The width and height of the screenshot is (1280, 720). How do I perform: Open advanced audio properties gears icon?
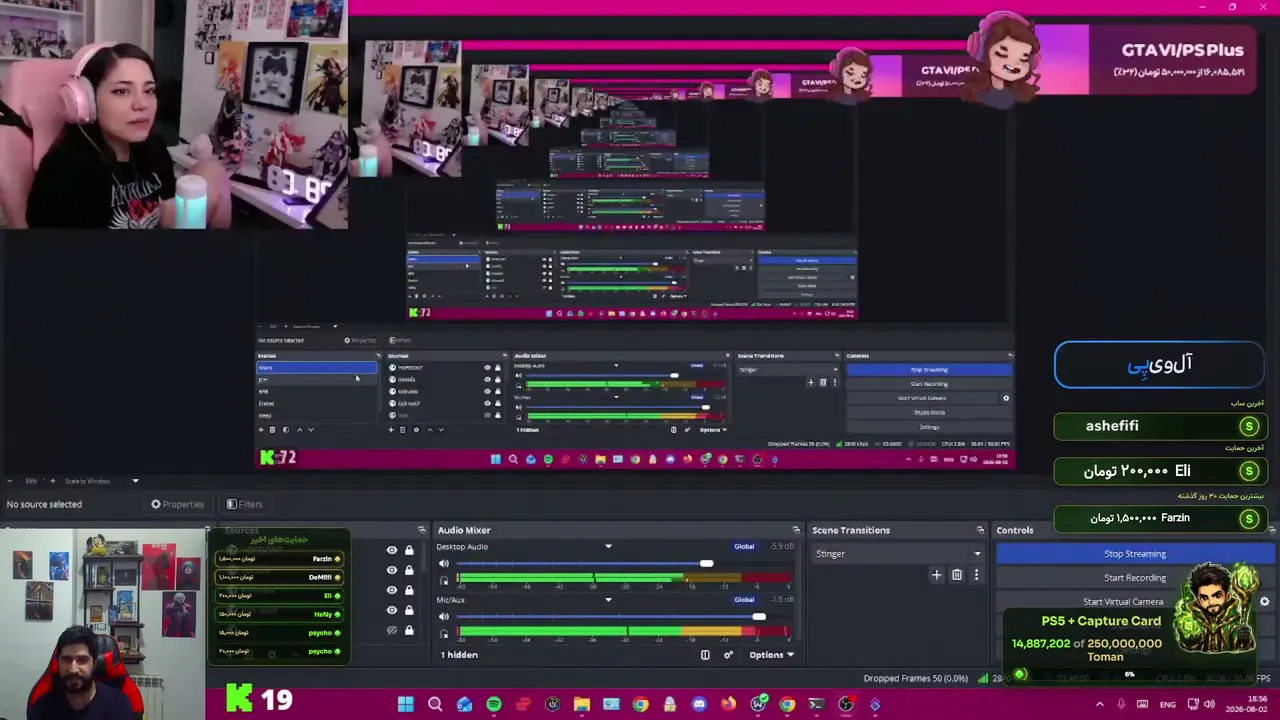[728, 655]
